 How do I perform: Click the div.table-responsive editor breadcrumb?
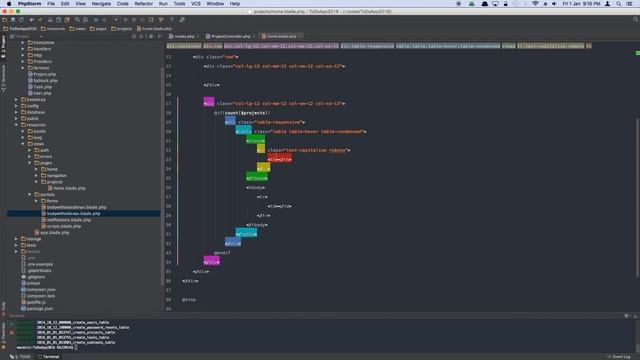[x=367, y=46]
